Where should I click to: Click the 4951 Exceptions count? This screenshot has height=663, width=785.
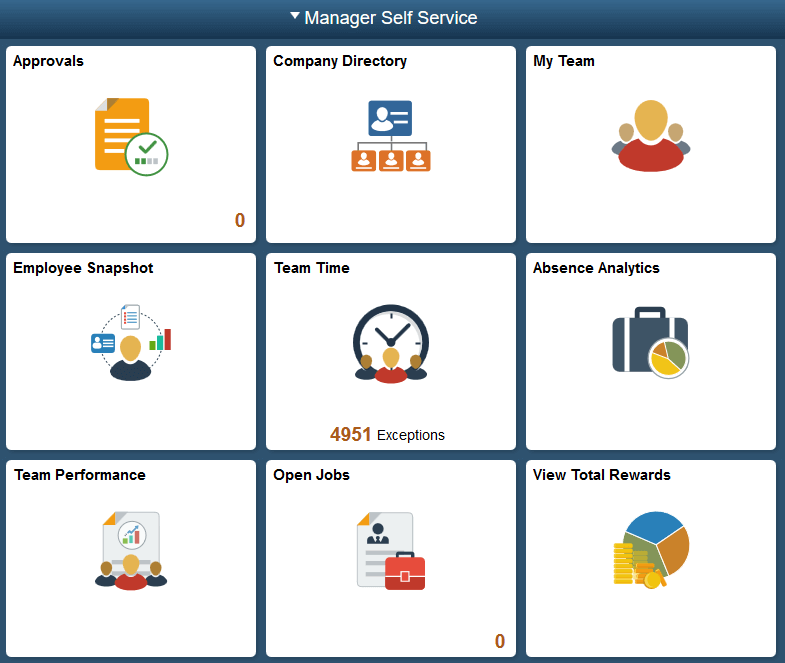387,435
